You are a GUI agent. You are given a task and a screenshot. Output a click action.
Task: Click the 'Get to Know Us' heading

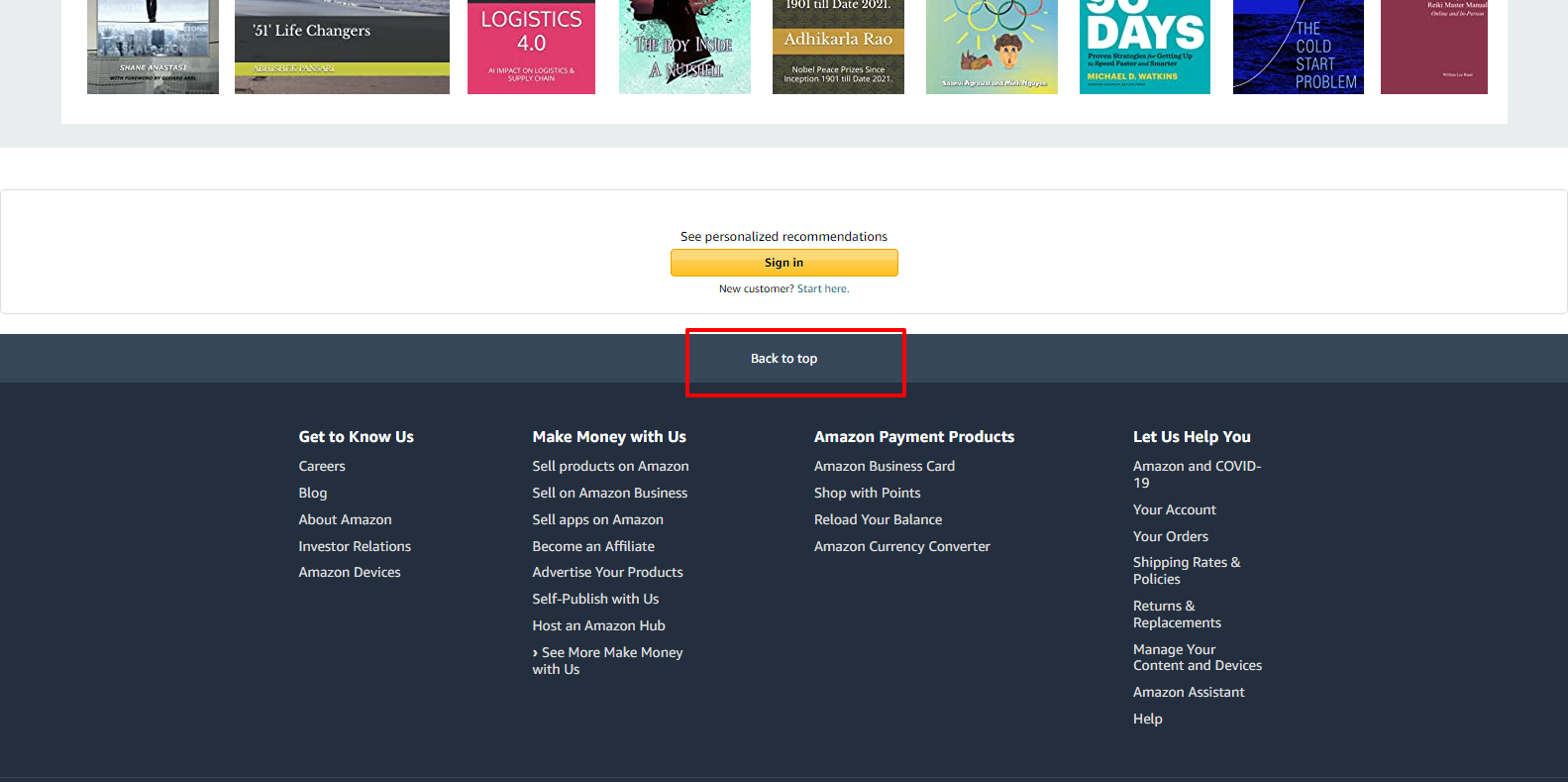(x=357, y=436)
